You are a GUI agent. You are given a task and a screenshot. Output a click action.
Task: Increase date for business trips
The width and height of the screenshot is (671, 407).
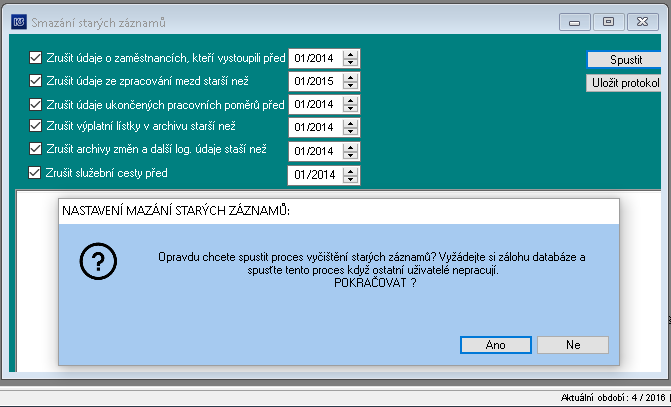point(350,171)
